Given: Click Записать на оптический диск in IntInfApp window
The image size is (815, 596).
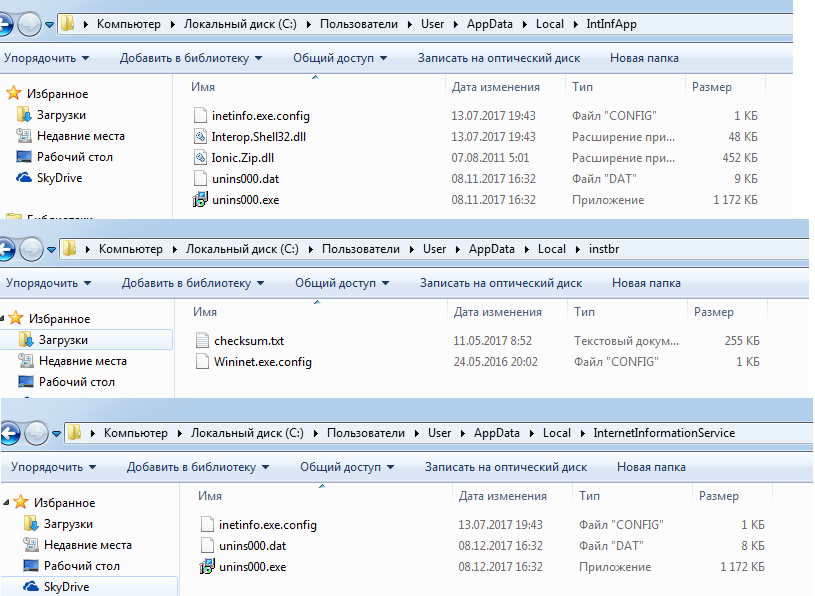Looking at the screenshot, I should click(x=498, y=58).
